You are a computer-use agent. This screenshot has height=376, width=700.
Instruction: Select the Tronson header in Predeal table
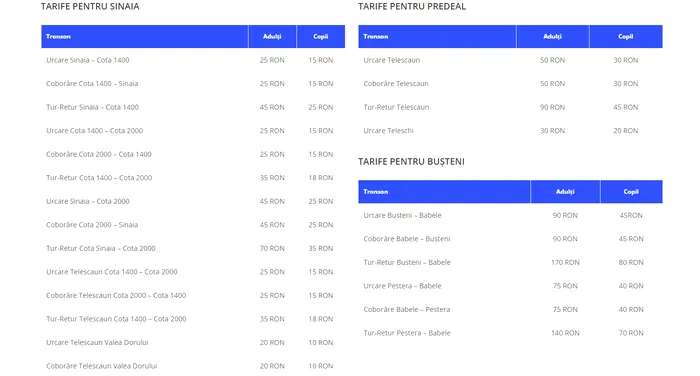(437, 37)
